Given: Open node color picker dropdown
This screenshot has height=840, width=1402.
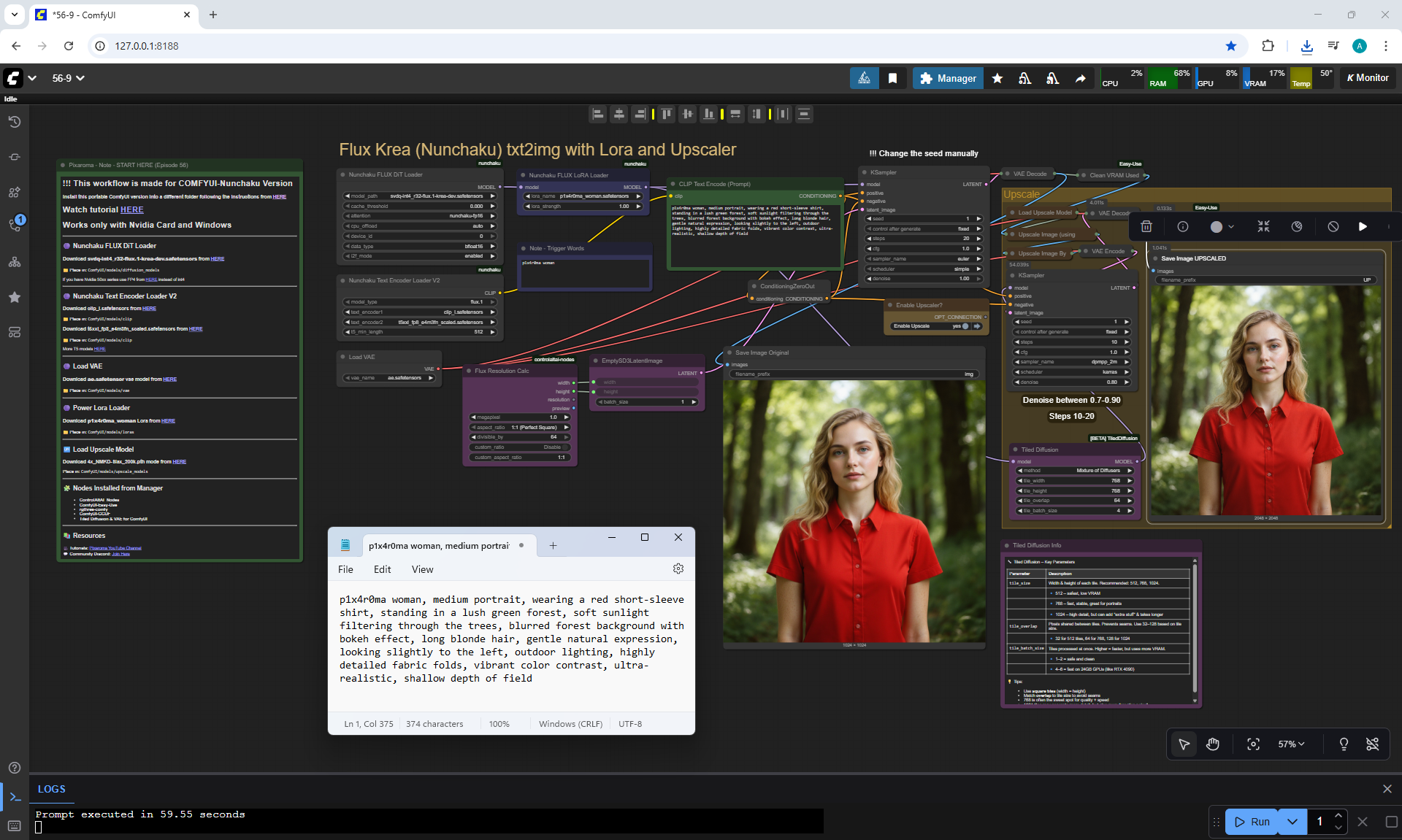Looking at the screenshot, I should [1231, 227].
